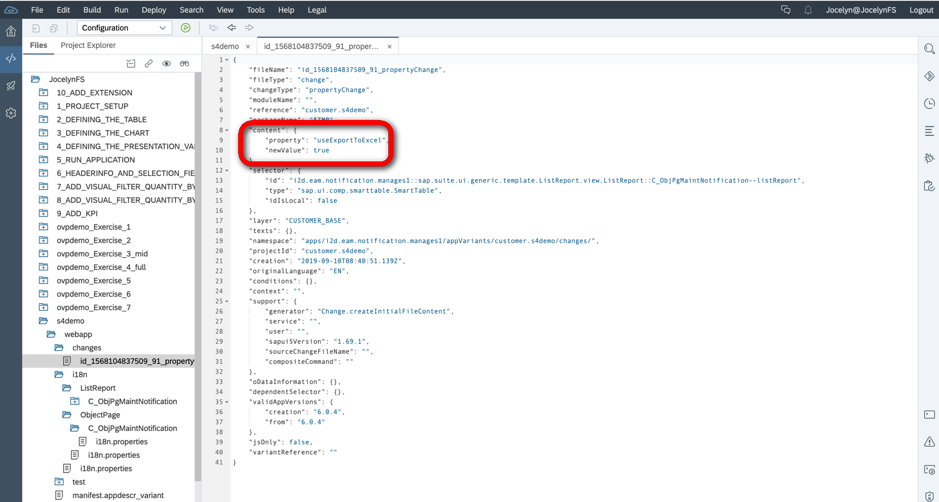Select the ObjectPage folder
The height and width of the screenshot is (502, 939).
(100, 415)
